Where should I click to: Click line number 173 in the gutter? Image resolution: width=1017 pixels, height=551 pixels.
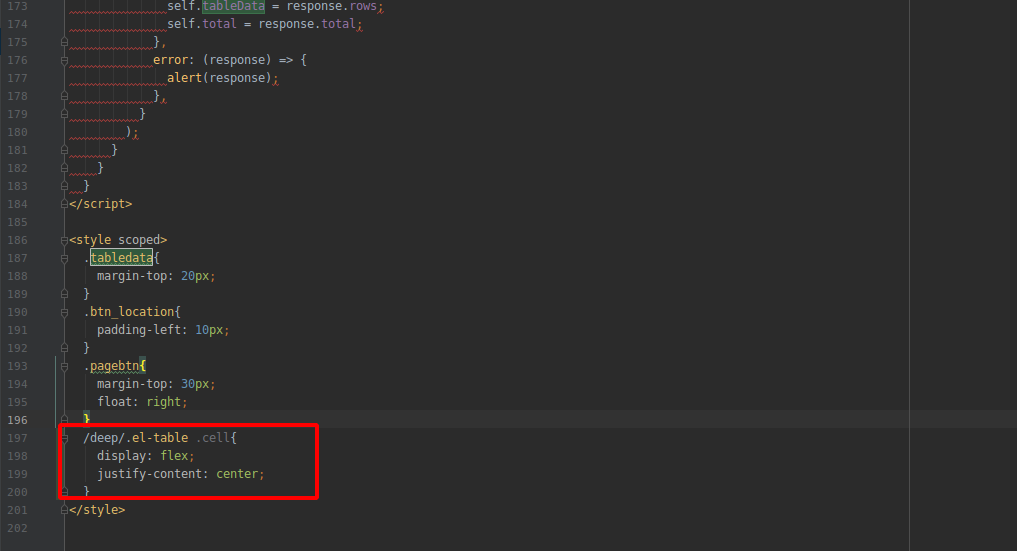tap(18, 6)
